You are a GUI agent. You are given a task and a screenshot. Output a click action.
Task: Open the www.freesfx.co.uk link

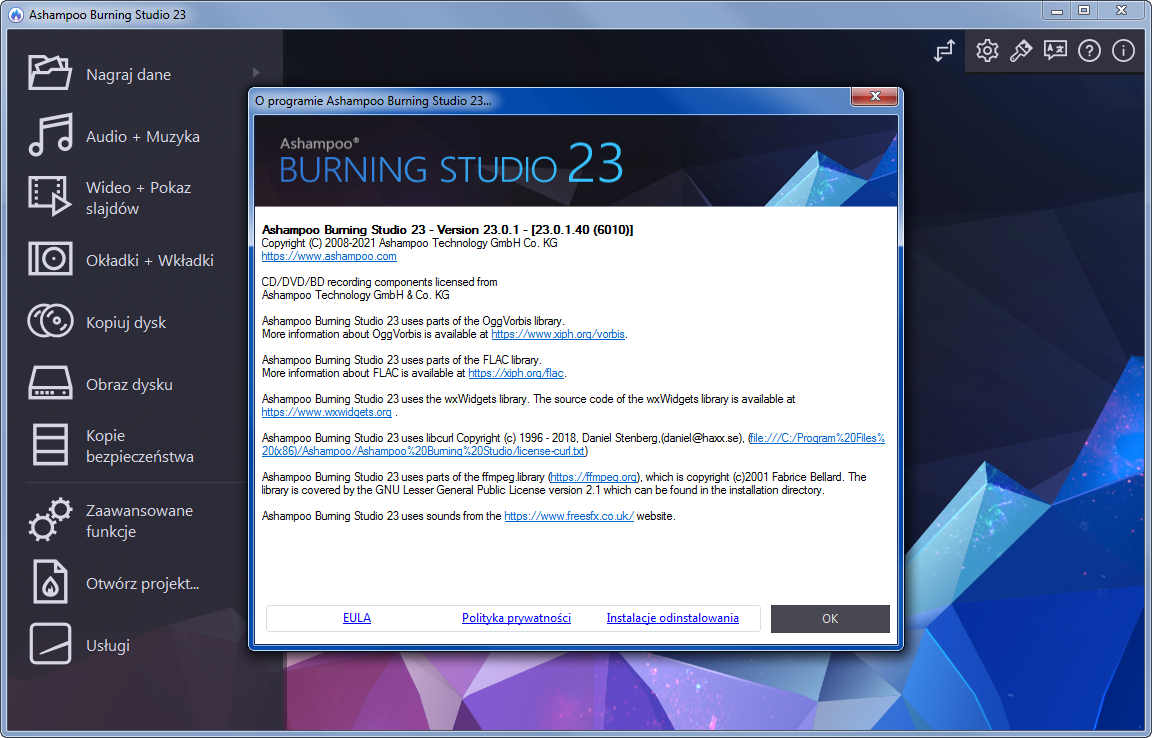(x=569, y=516)
